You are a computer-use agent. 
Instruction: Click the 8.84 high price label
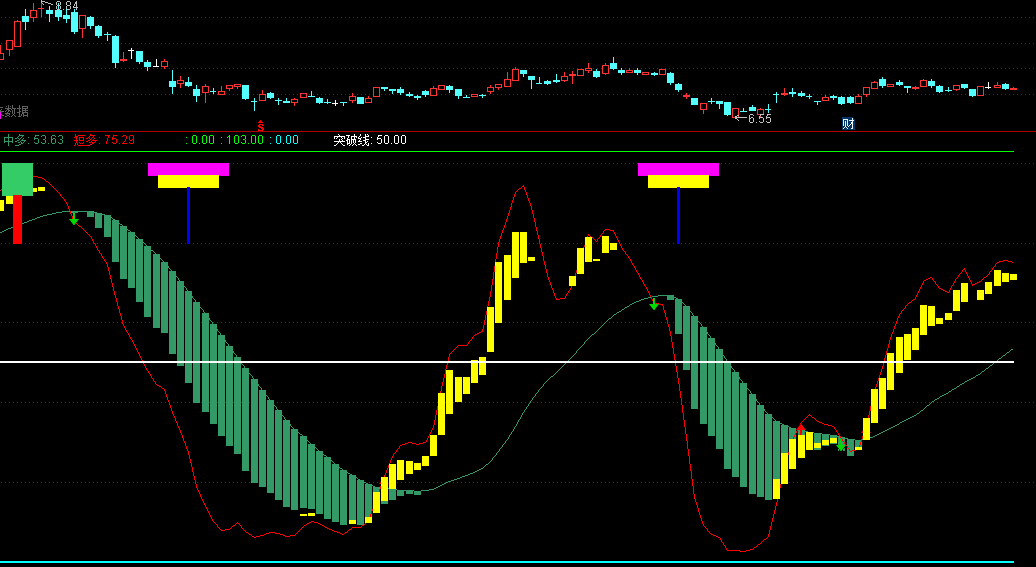point(65,6)
